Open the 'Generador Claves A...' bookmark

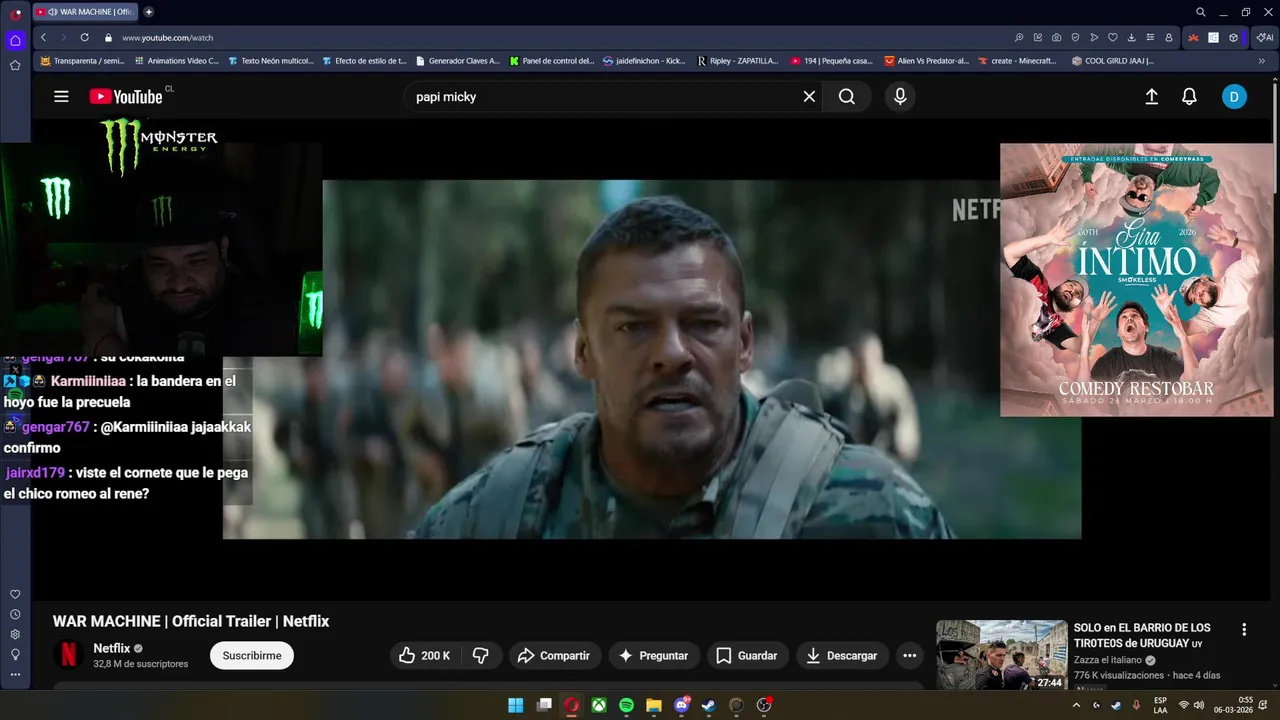pyautogui.click(x=457, y=61)
